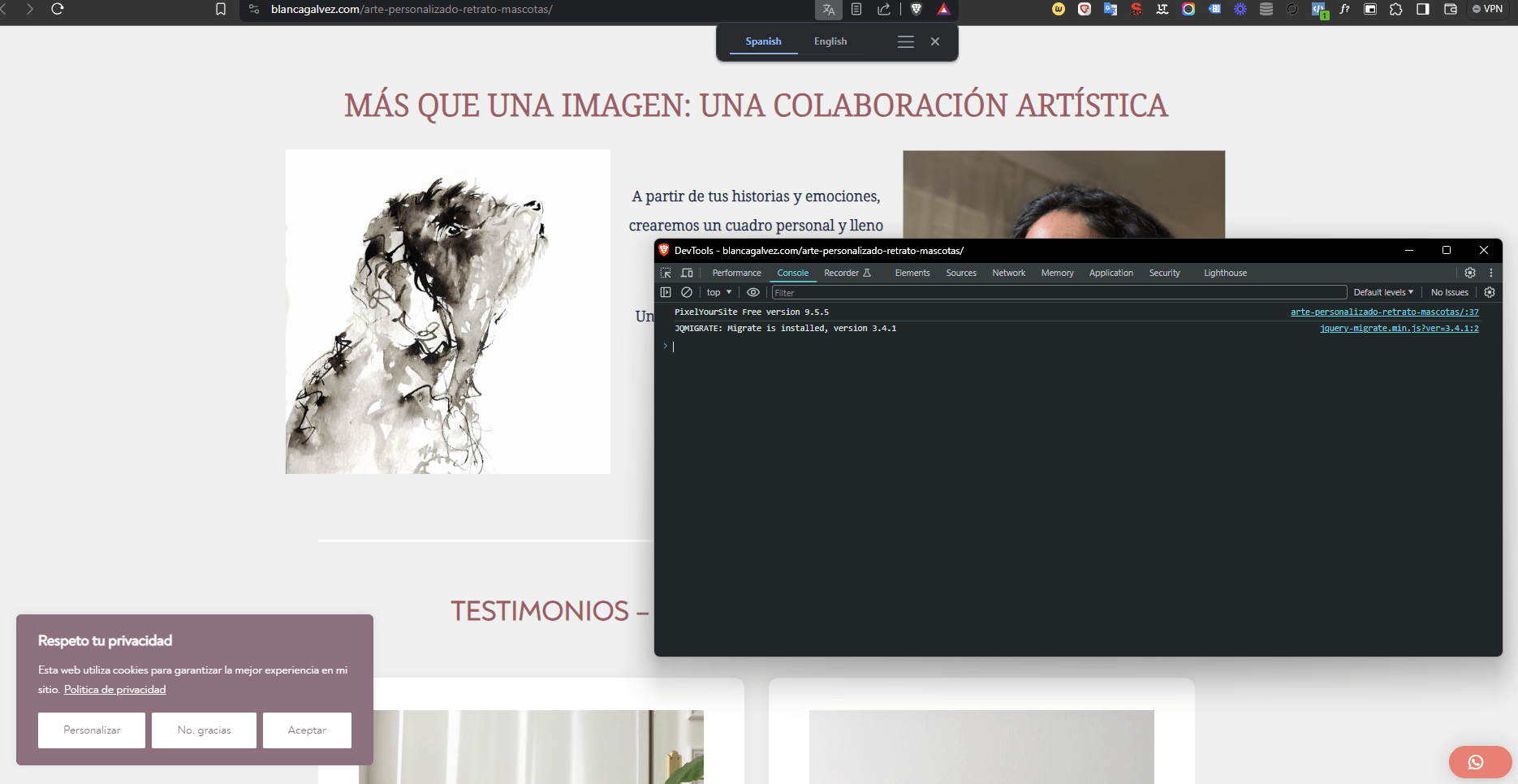Screen dimensions: 1518x784
Task: Open the JavaScript context 'top' dropdown
Action: coord(719,292)
